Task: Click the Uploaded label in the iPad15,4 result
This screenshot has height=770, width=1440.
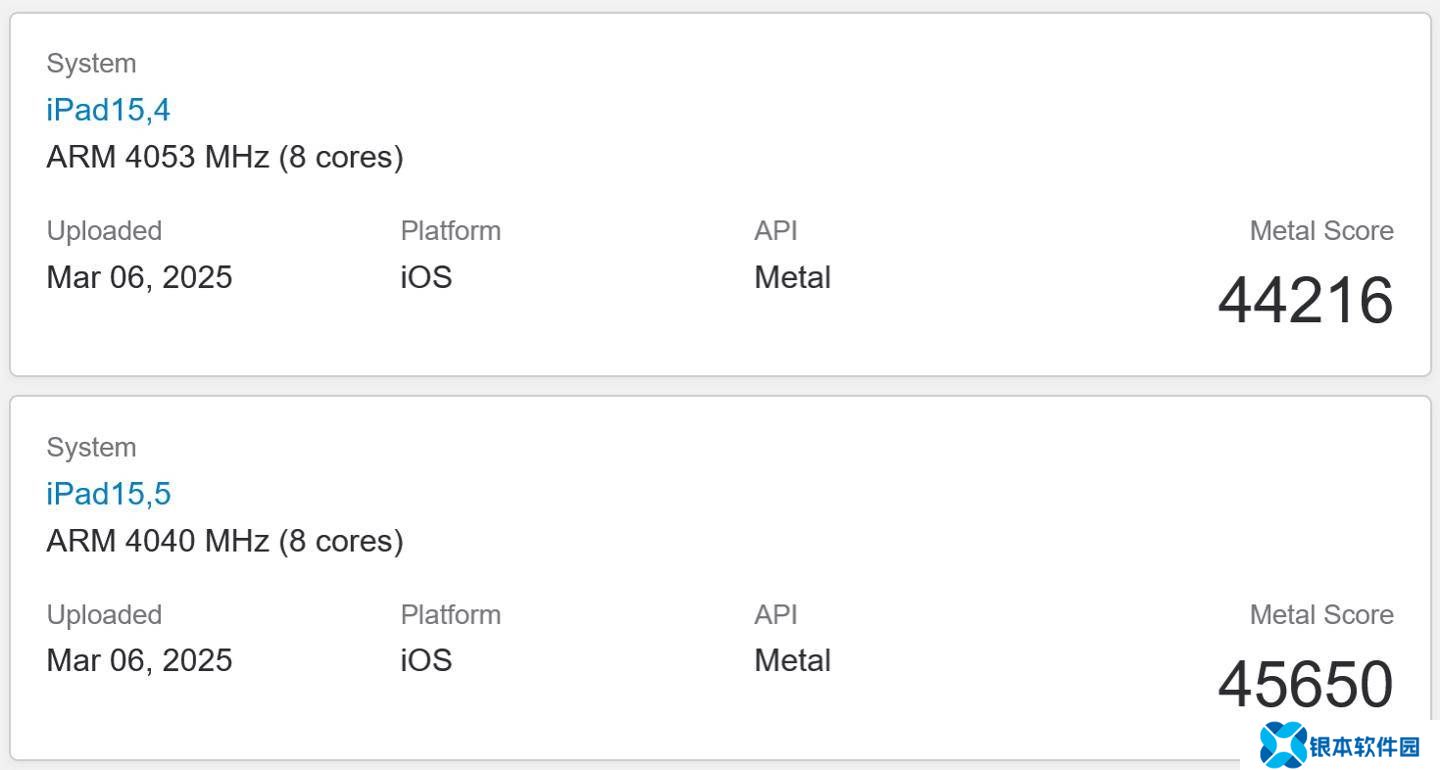Action: (x=104, y=231)
